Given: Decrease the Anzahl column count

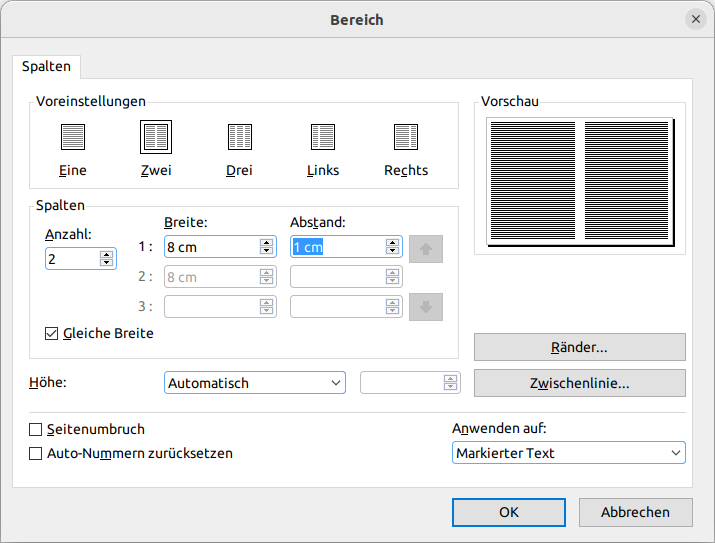Looking at the screenshot, I should click(x=106, y=262).
